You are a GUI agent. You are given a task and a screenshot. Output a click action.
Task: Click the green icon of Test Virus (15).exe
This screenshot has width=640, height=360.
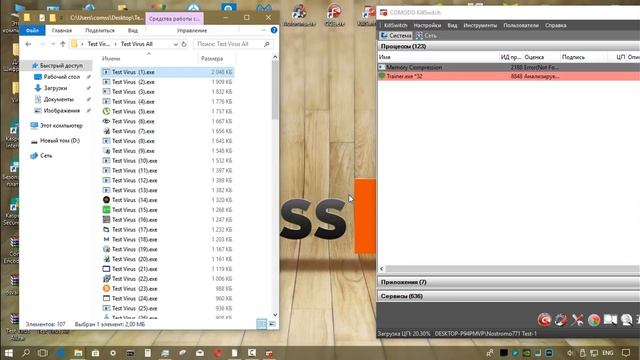coord(106,210)
